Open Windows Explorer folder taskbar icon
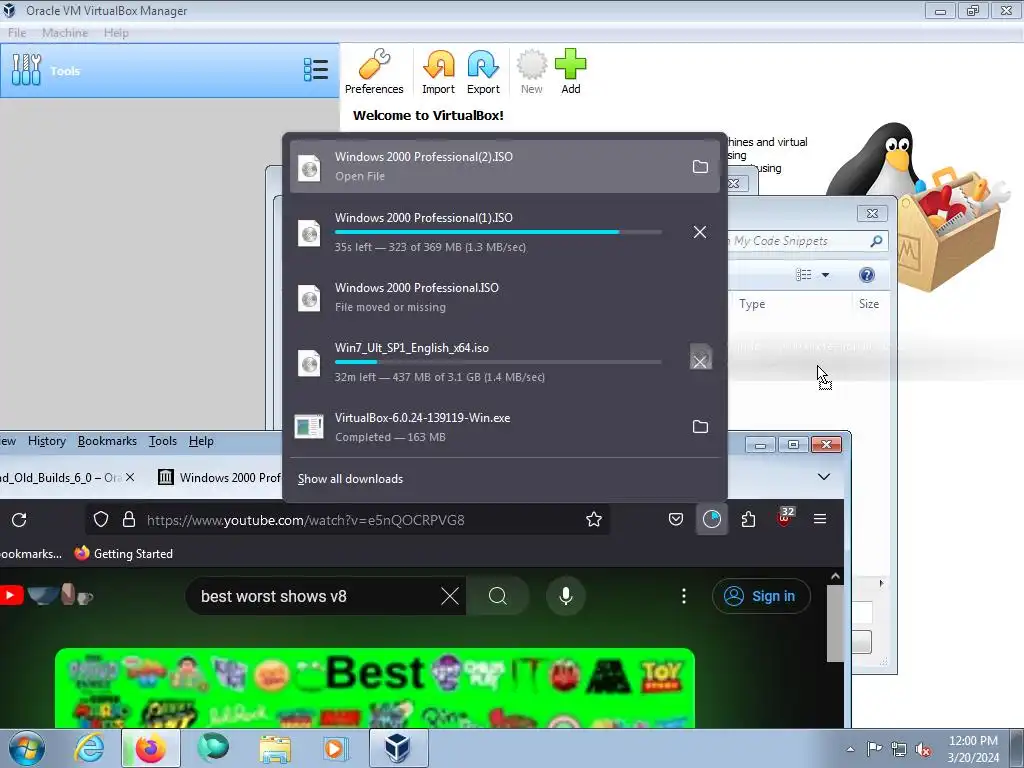 pos(275,748)
